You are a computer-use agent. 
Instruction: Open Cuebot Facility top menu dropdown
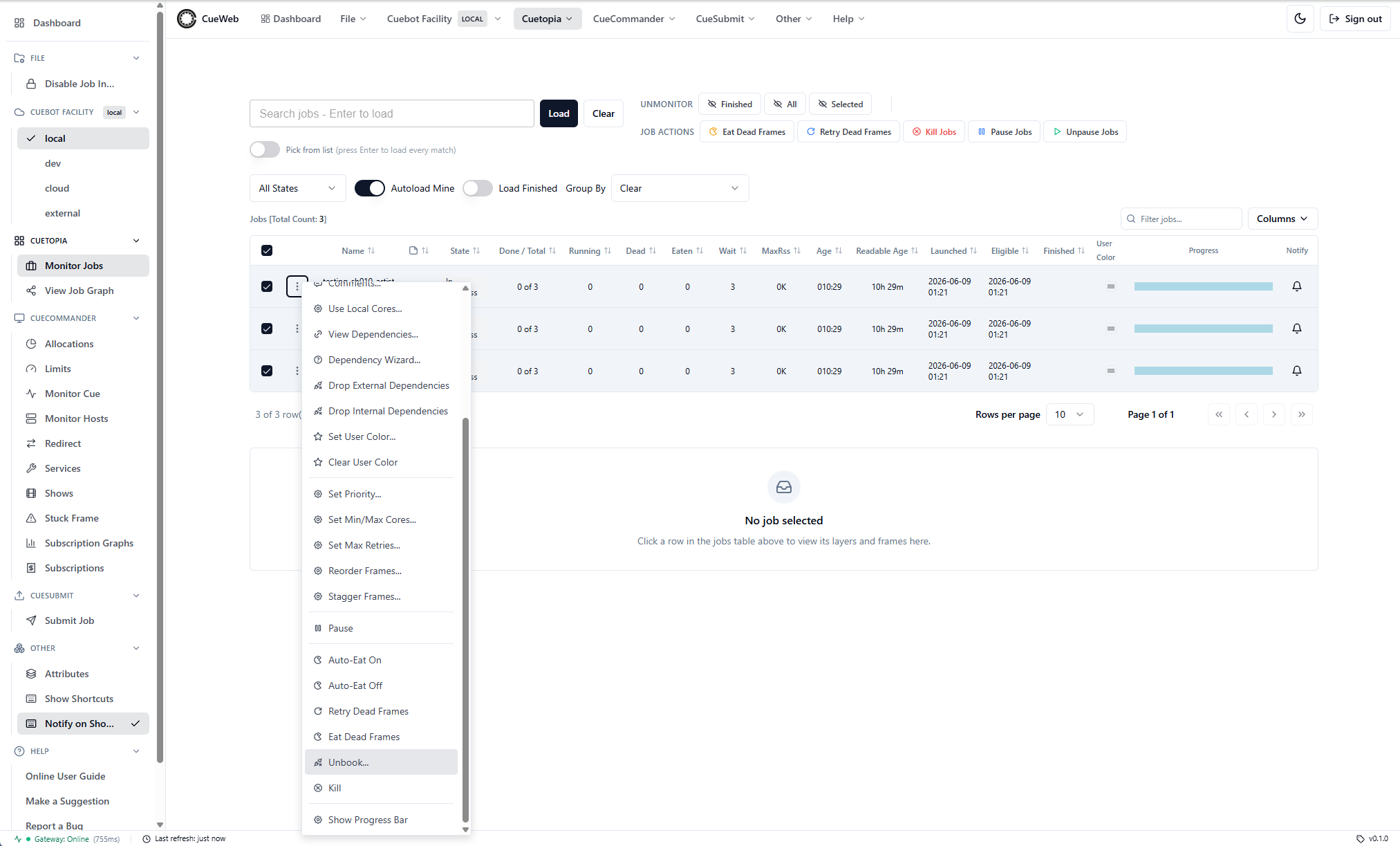444,19
